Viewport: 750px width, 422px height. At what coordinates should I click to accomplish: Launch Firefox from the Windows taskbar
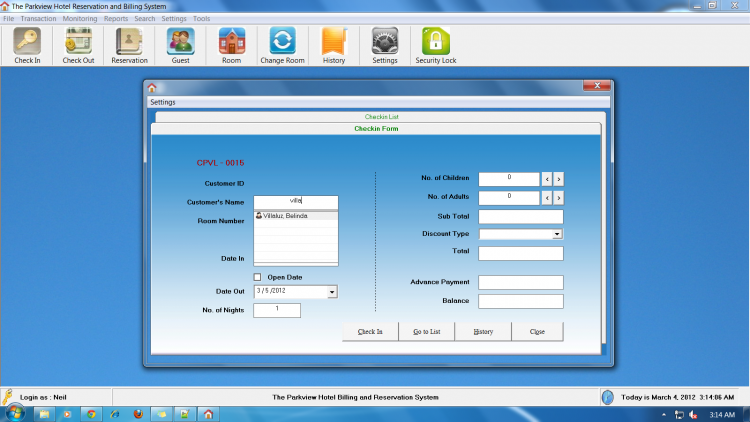(x=138, y=414)
